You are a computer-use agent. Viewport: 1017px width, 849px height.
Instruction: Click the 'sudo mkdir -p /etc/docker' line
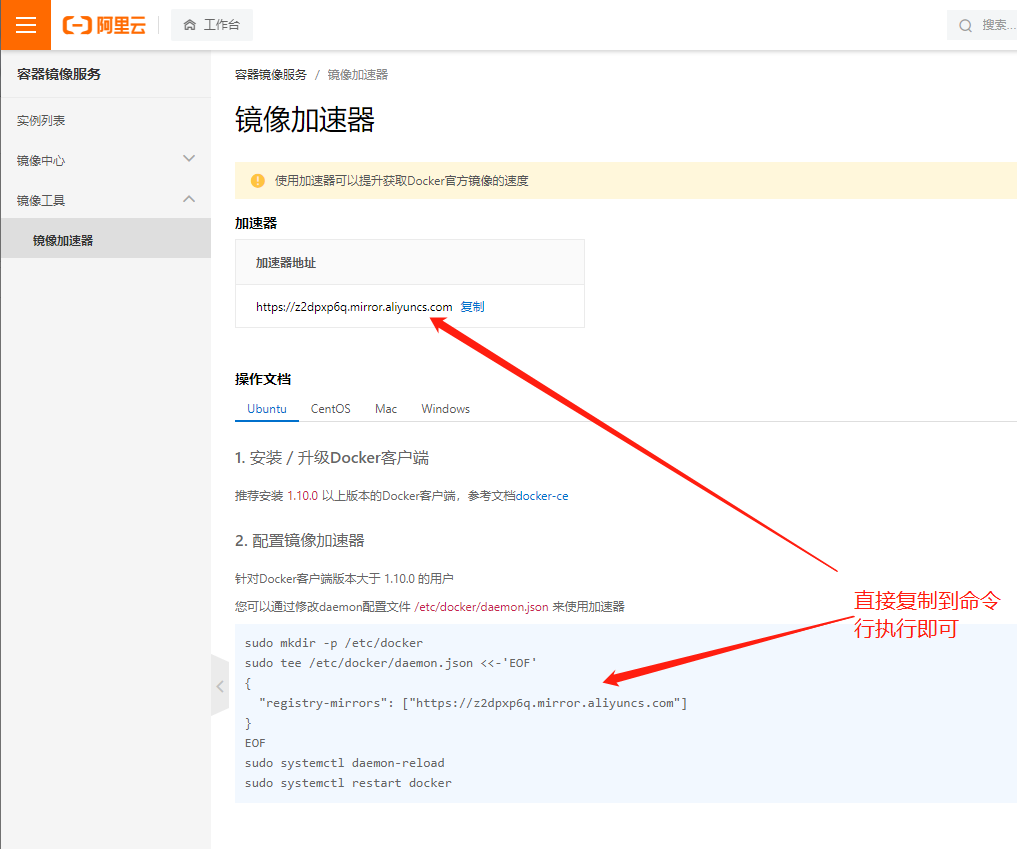point(333,643)
